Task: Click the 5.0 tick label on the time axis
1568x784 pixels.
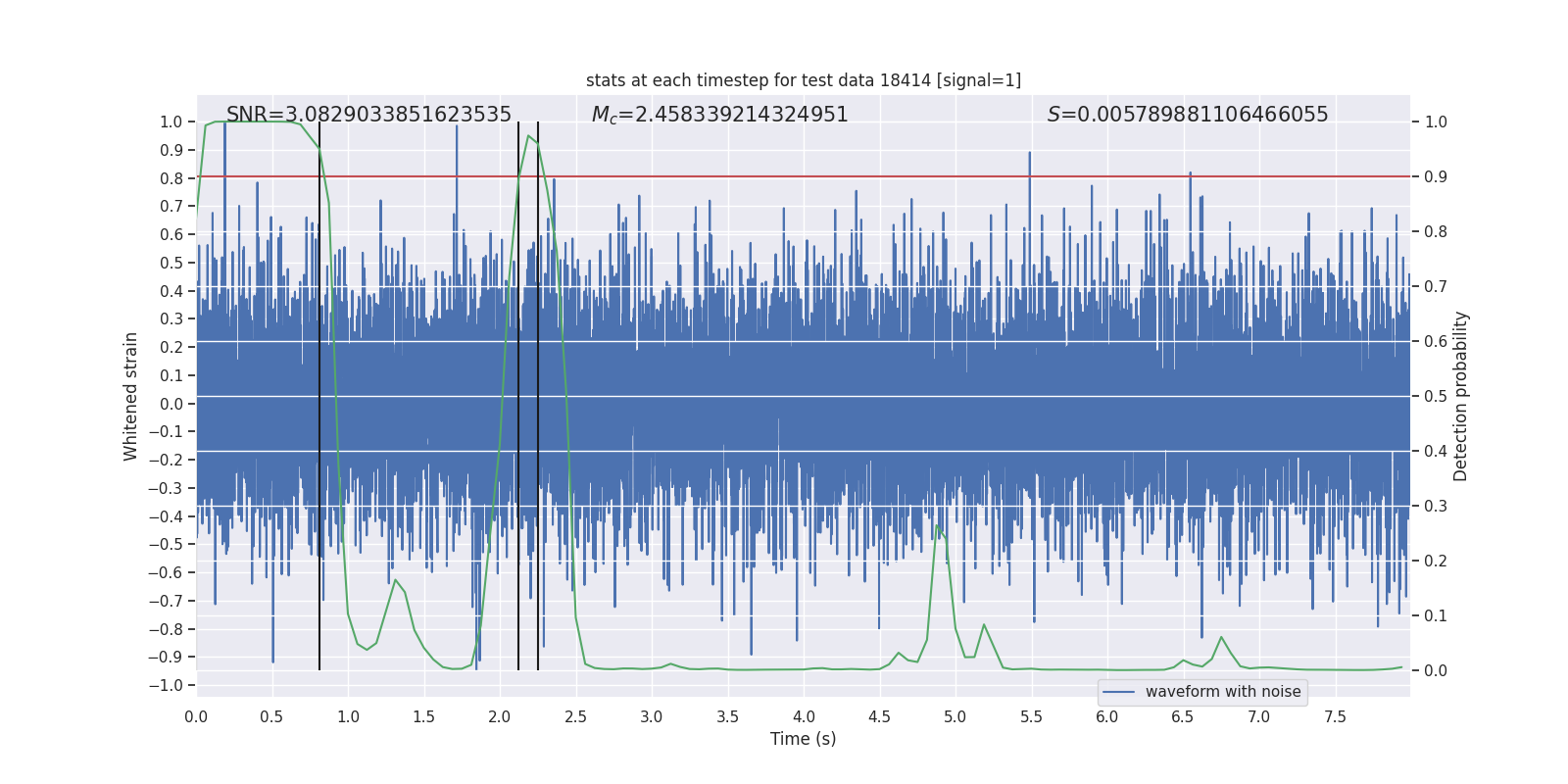Action: (955, 716)
